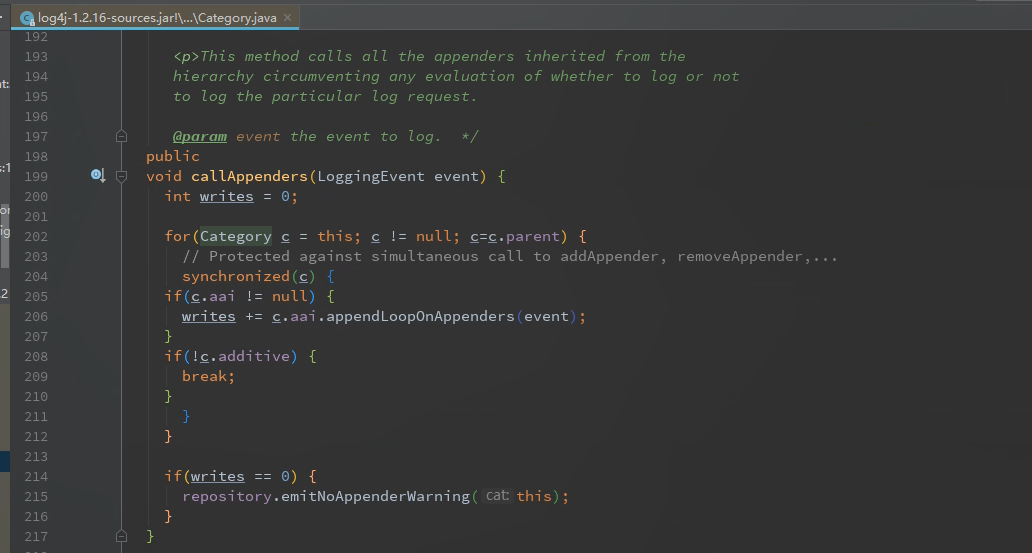Click the synchronized keyword on line 204
Screen dimensions: 1032x553
[x=236, y=276]
